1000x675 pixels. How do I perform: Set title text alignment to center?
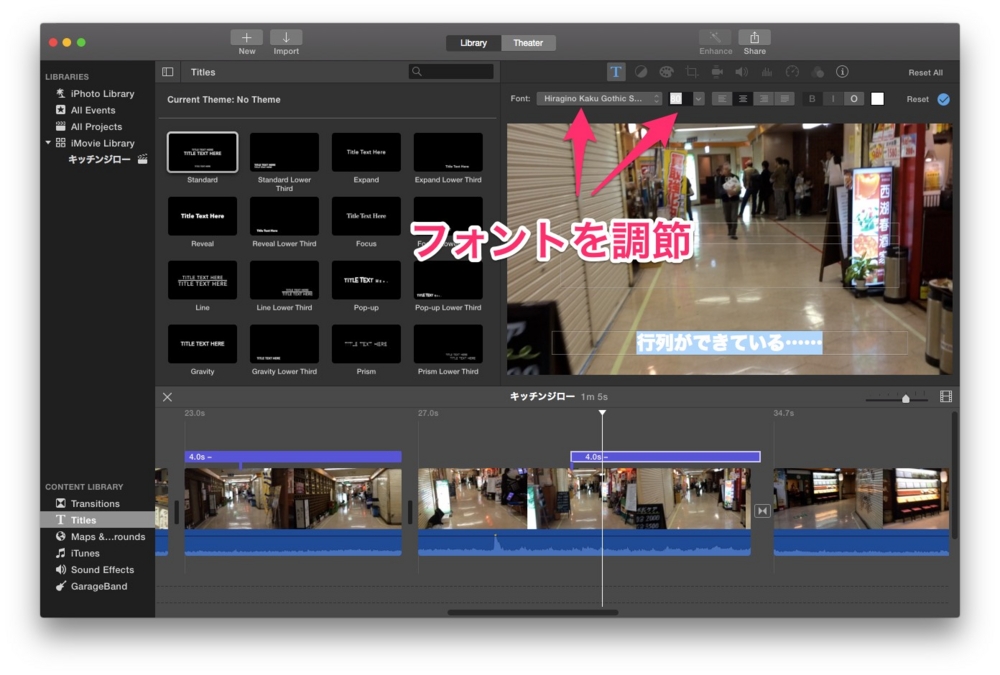pos(742,99)
